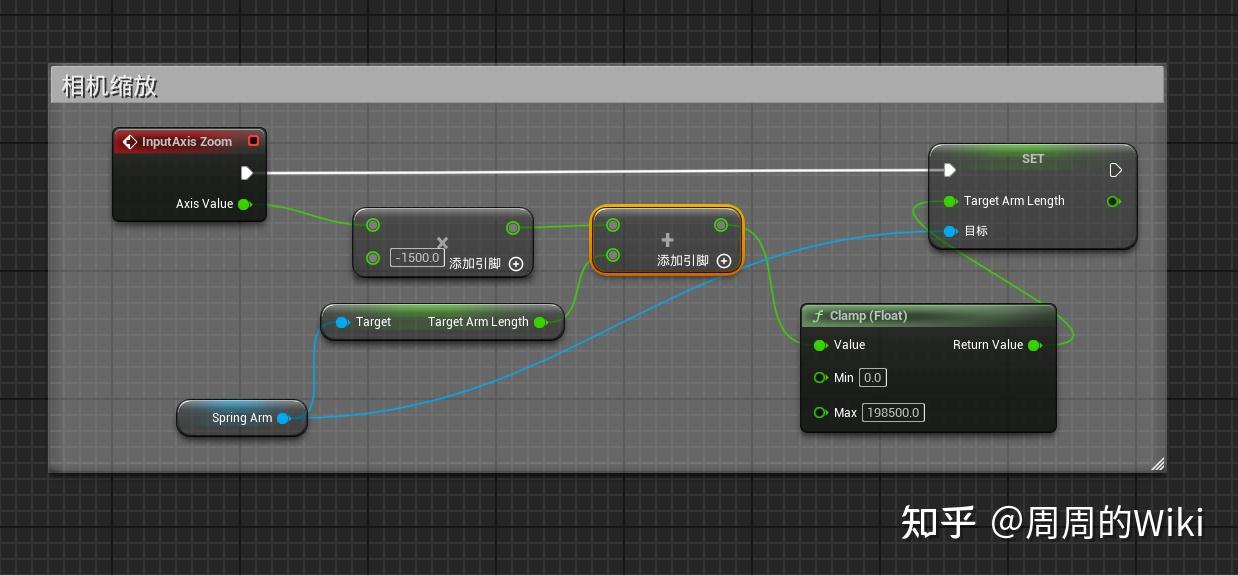
Task: Click SET node execution output pin
Action: (x=1116, y=171)
